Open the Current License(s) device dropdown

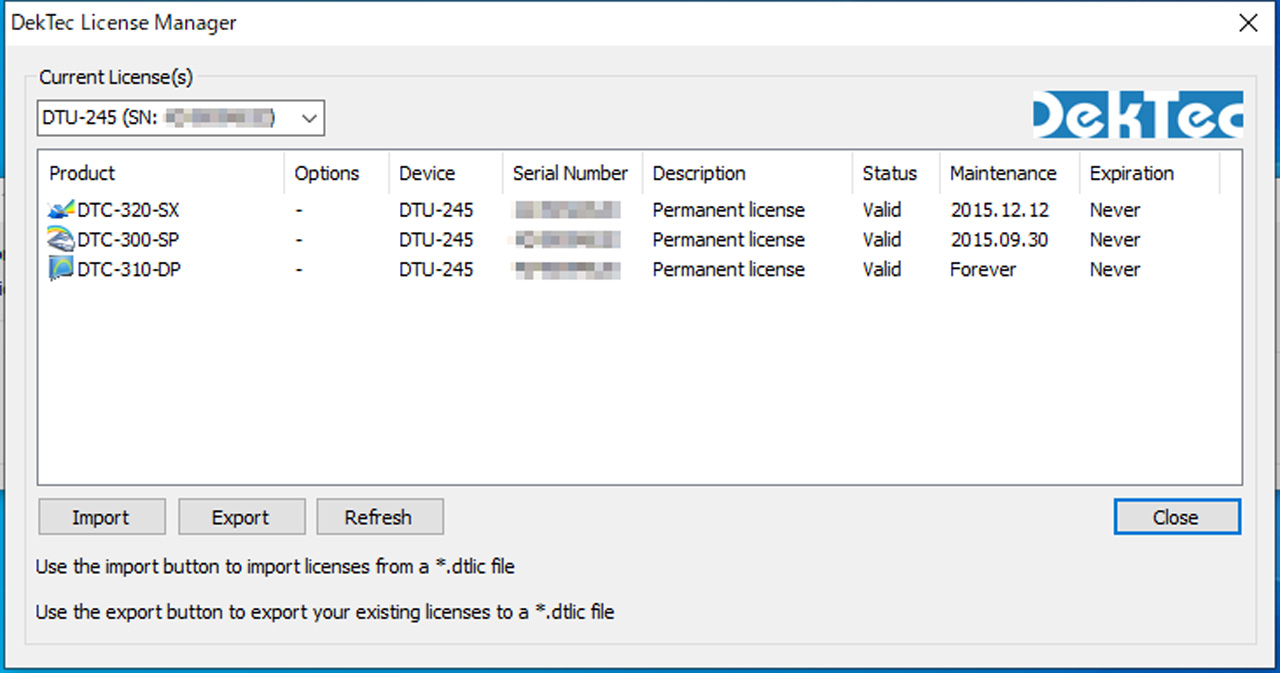click(181, 118)
